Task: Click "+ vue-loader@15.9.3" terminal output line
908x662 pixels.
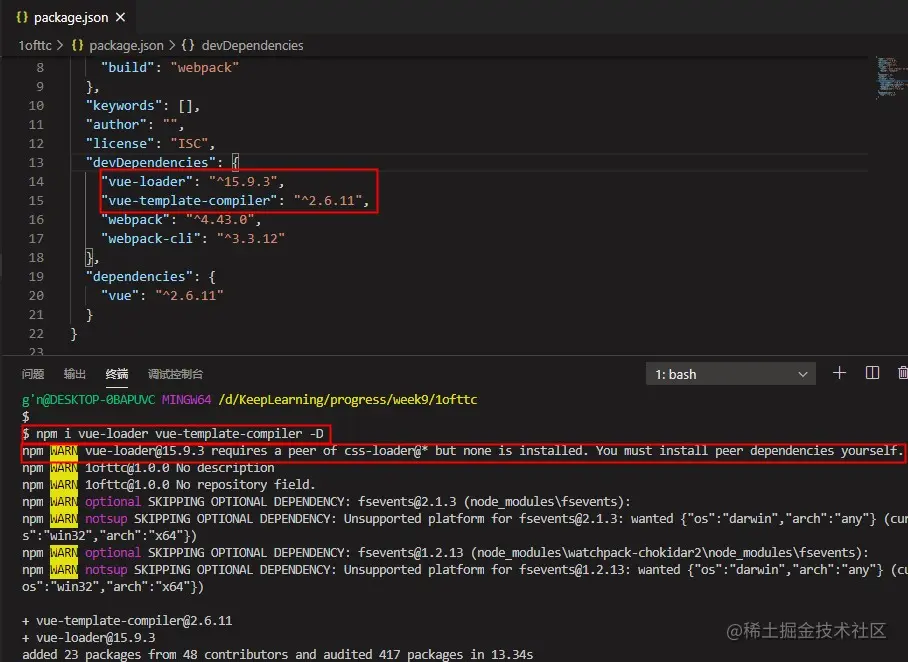Action: (89, 638)
